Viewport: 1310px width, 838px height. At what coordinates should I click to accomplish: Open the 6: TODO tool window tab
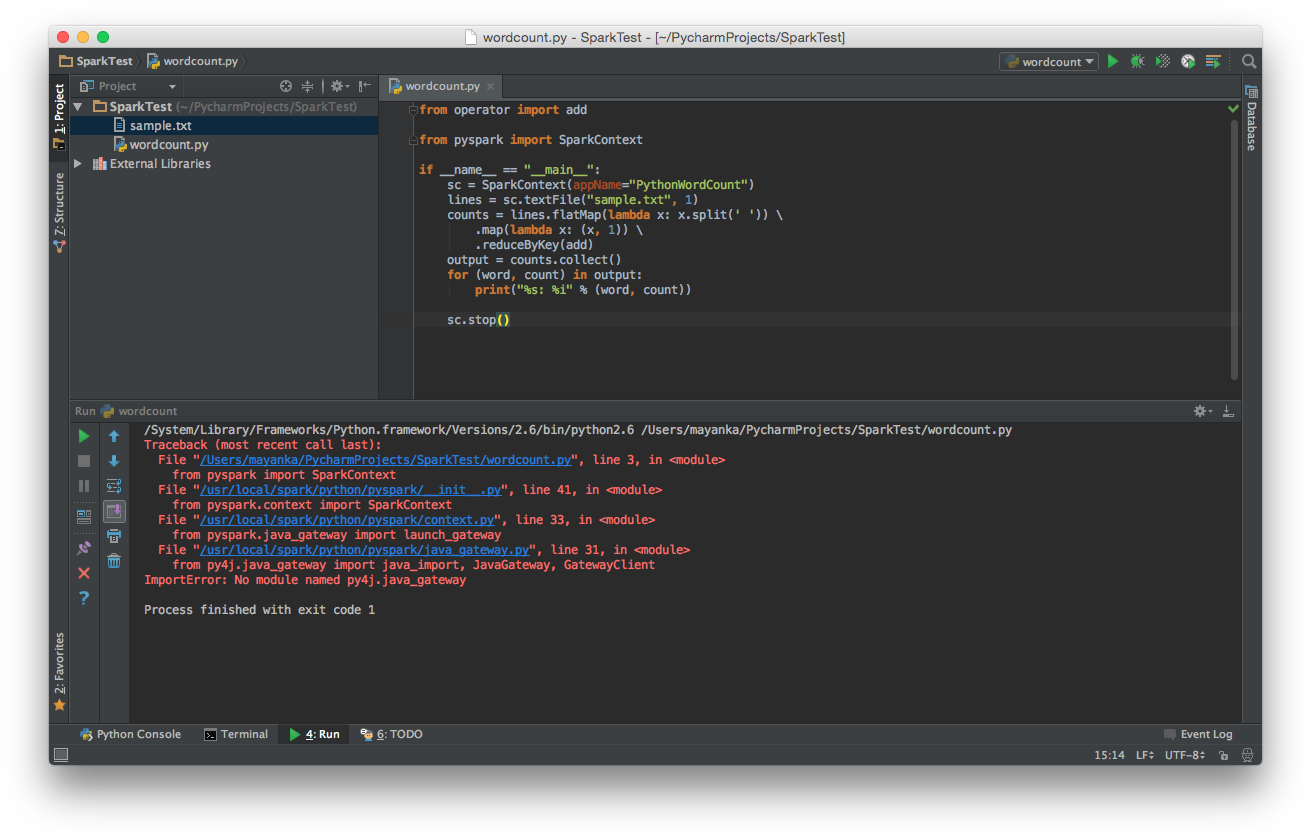point(391,734)
